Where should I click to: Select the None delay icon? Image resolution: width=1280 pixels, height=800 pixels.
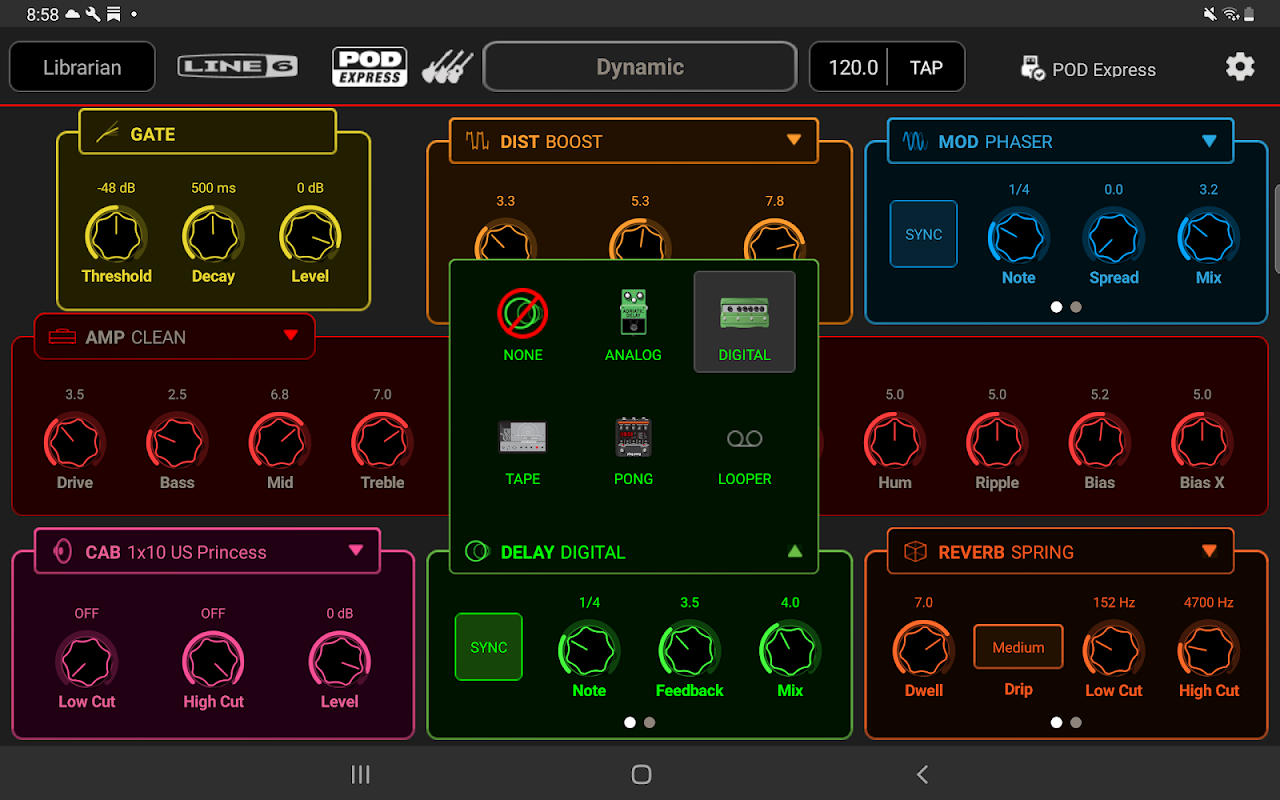click(522, 314)
